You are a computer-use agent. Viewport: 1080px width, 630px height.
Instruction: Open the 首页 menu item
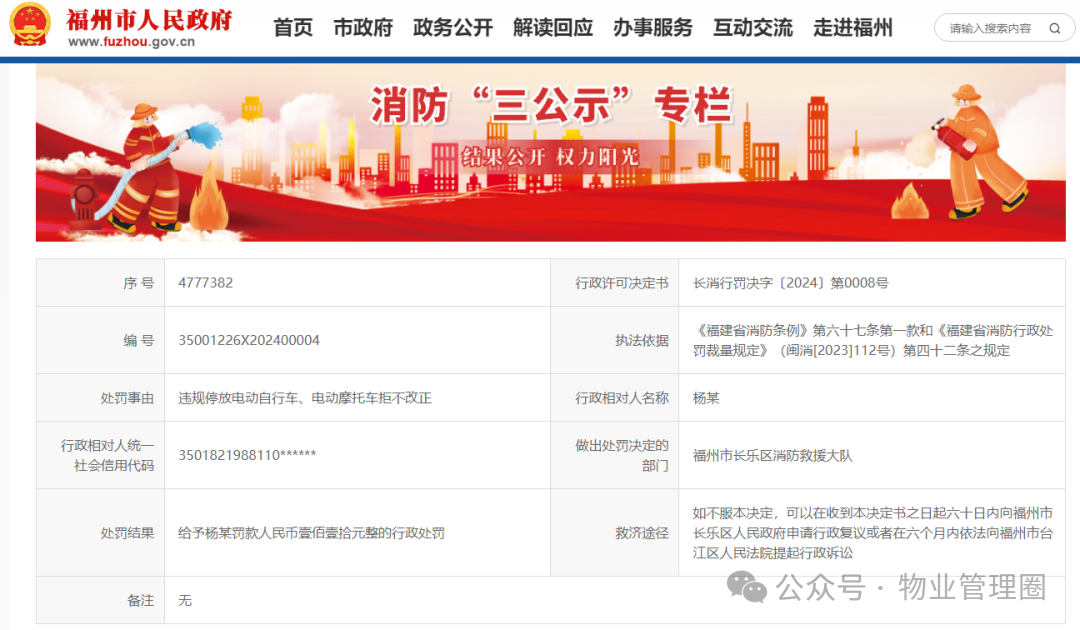[x=293, y=28]
